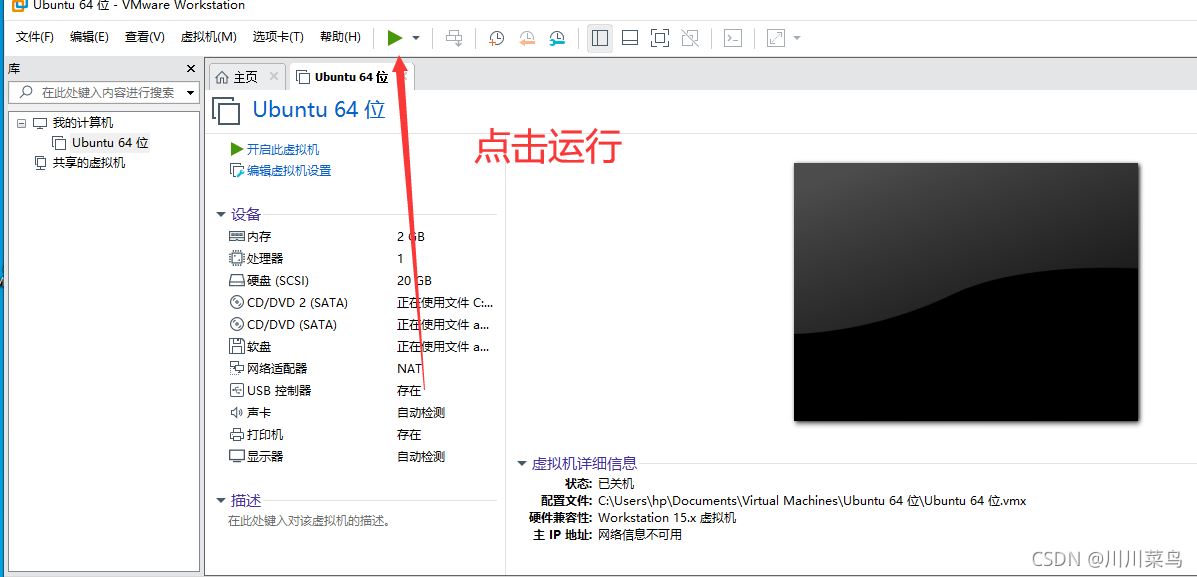Select Ubuntu 64 位 in the library tree
This screenshot has height=577, width=1197.
[x=110, y=143]
